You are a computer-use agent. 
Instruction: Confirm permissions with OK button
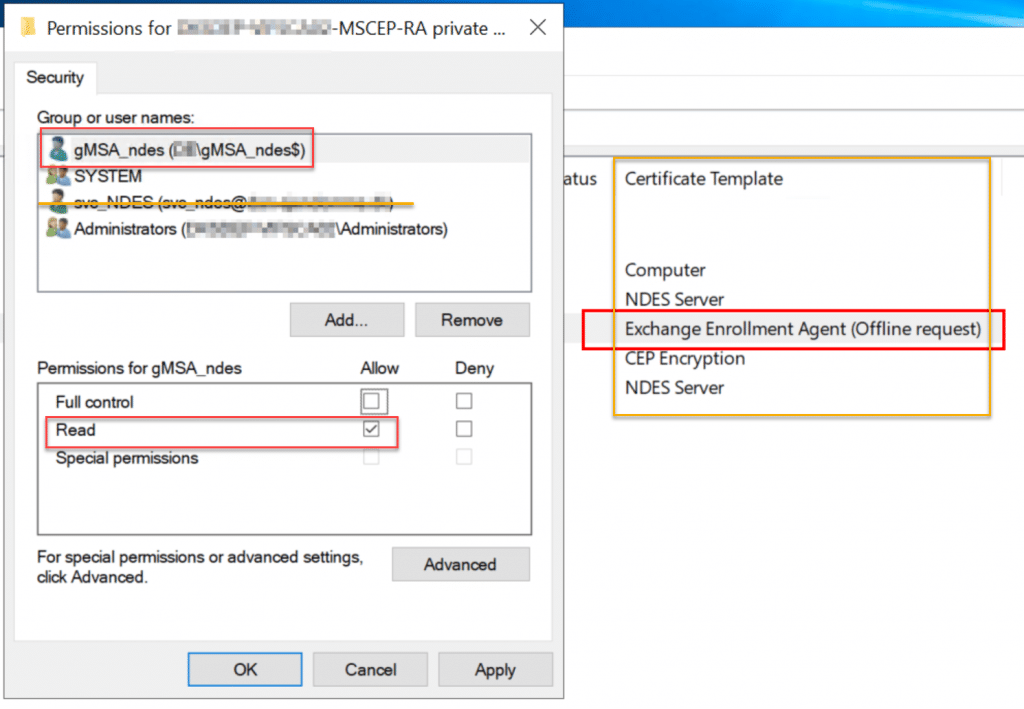[x=244, y=669]
